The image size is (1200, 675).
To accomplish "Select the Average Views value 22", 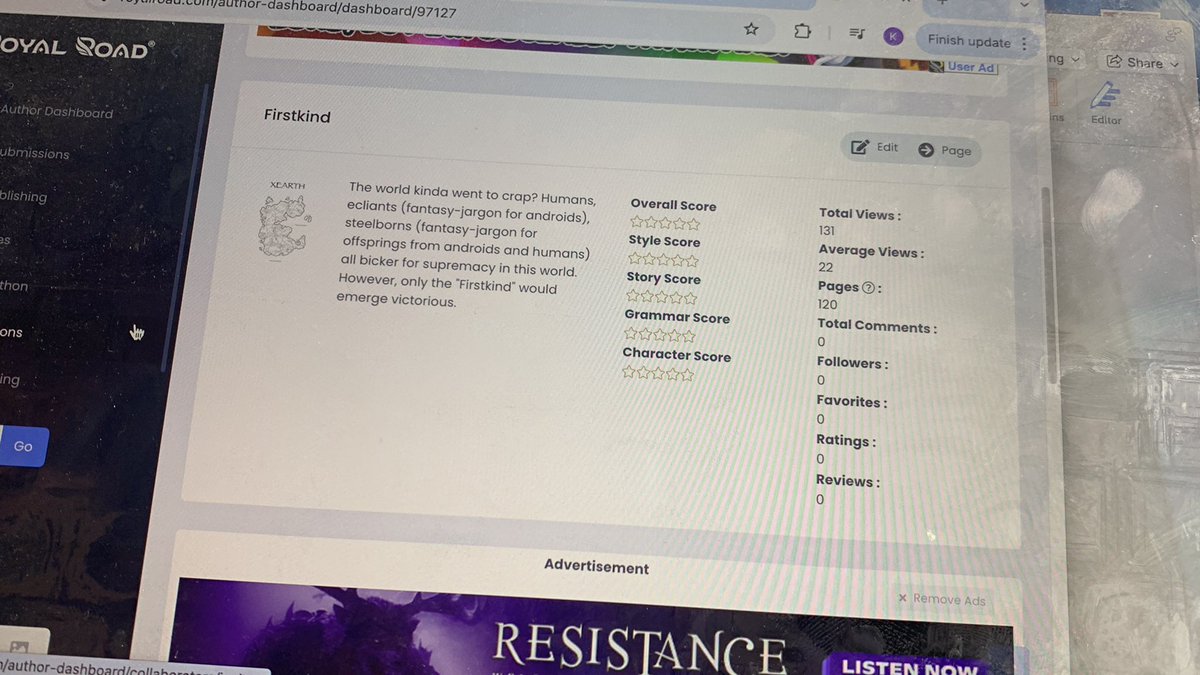I will pyautogui.click(x=825, y=267).
